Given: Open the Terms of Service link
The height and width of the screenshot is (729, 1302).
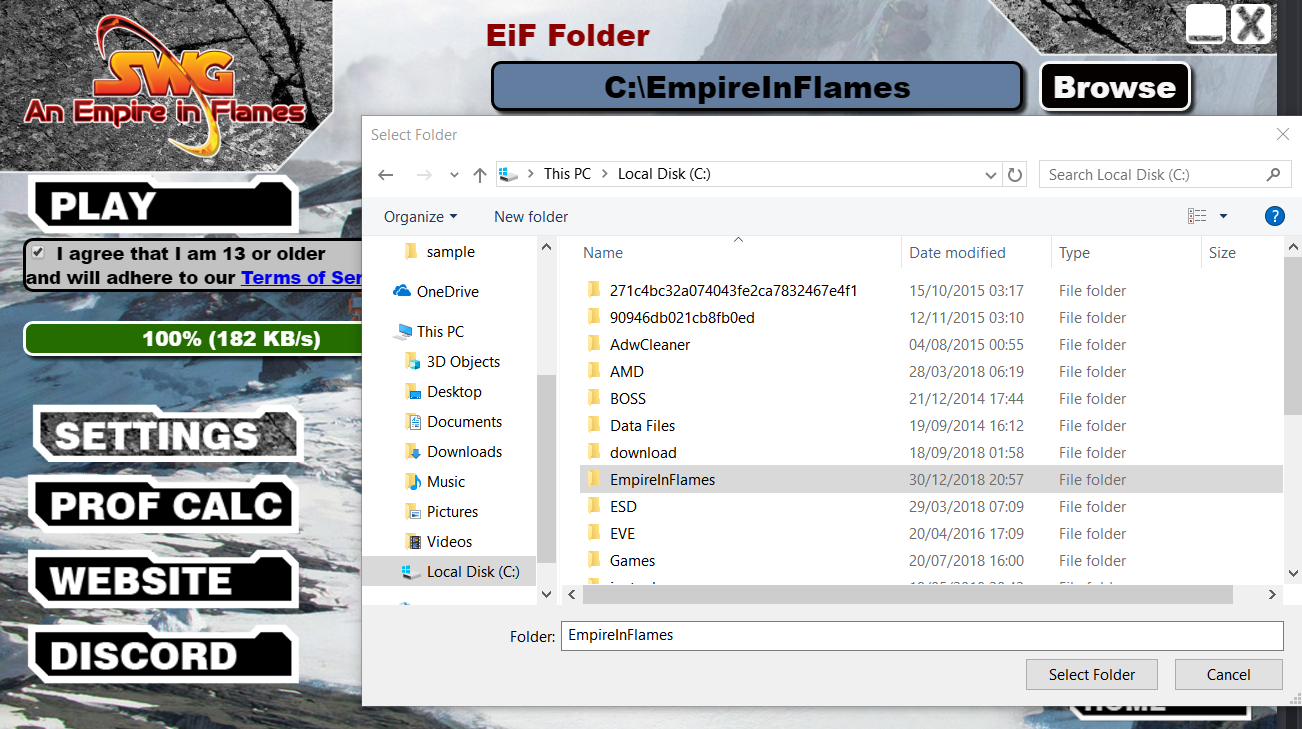Looking at the screenshot, I should [x=301, y=278].
